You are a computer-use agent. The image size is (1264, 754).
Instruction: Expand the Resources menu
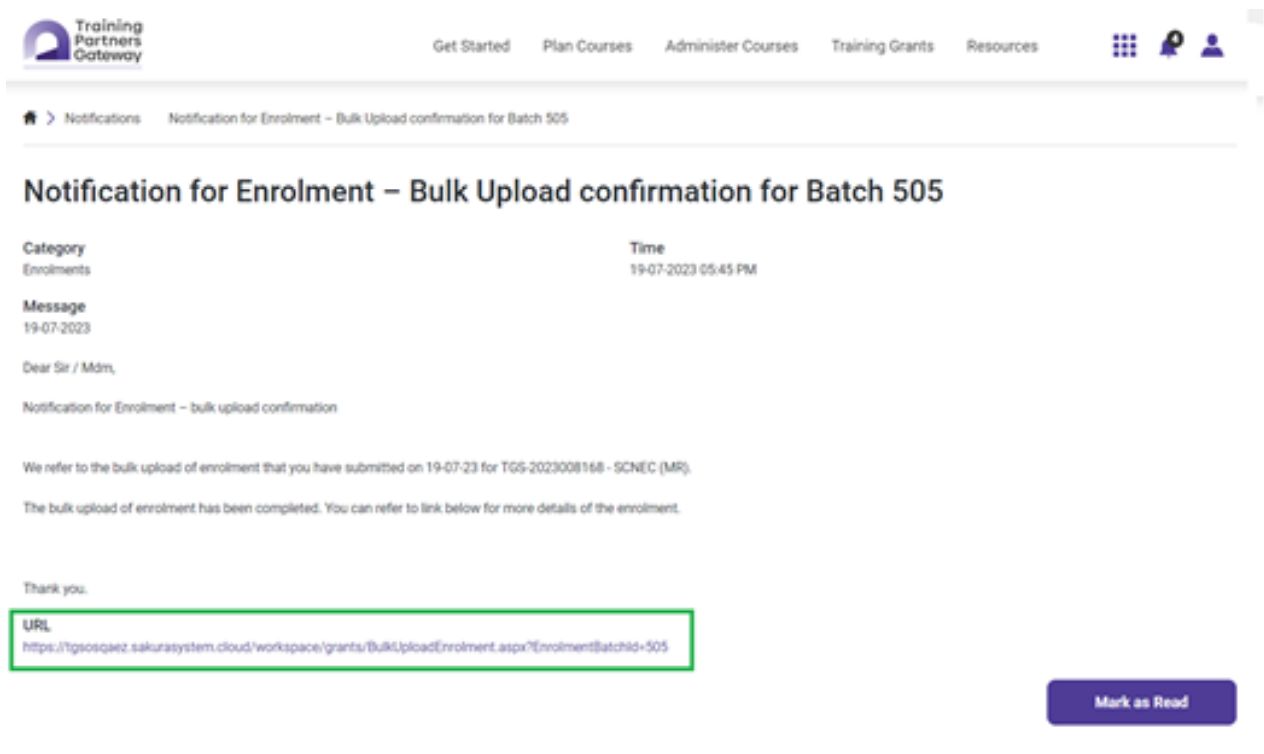tap(1002, 46)
